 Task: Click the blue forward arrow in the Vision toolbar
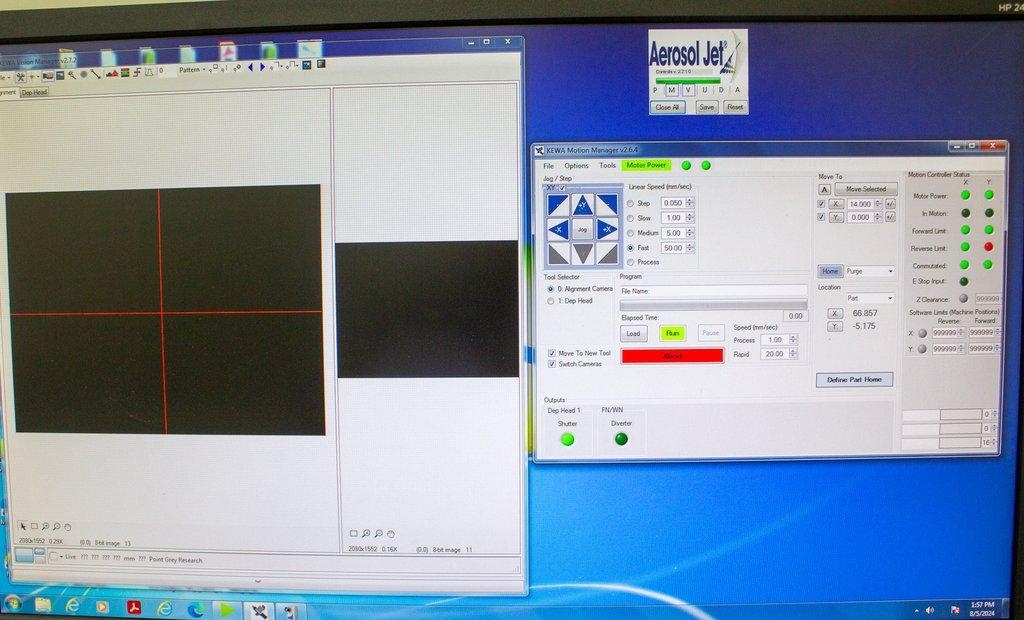(263, 70)
